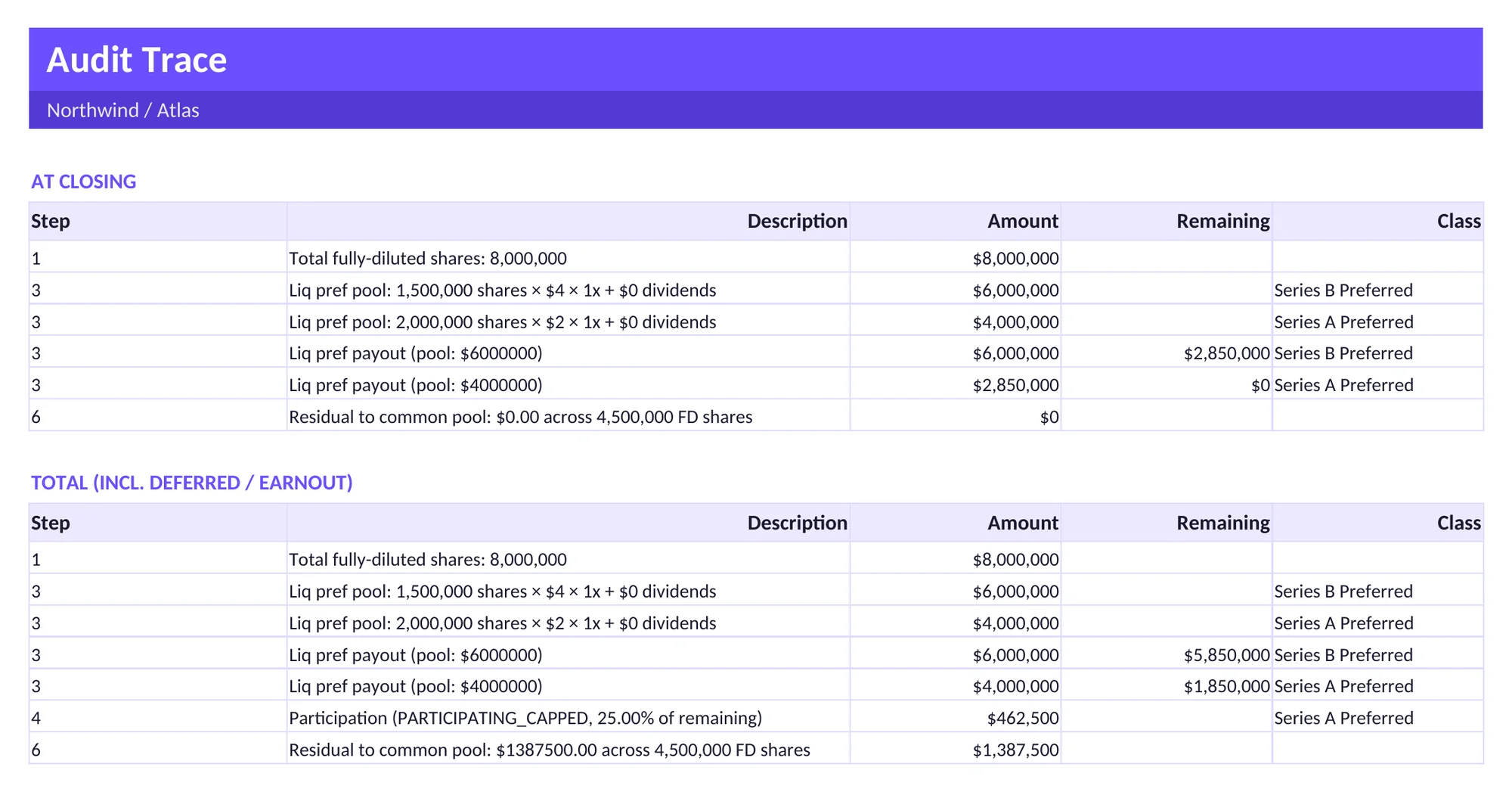Click the $0 amount in the residual row at closing
This screenshot has height=792, width=1512.
(1049, 417)
